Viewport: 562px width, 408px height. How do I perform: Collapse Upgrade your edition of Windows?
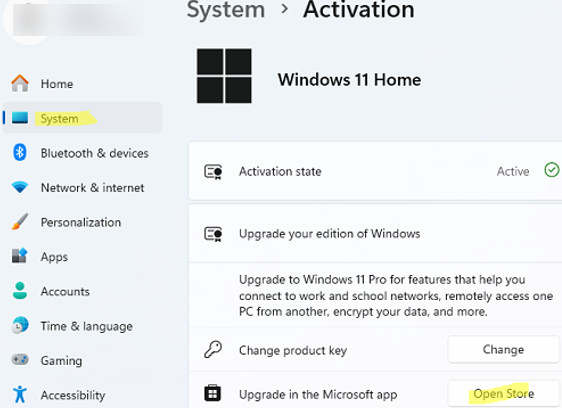point(375,233)
